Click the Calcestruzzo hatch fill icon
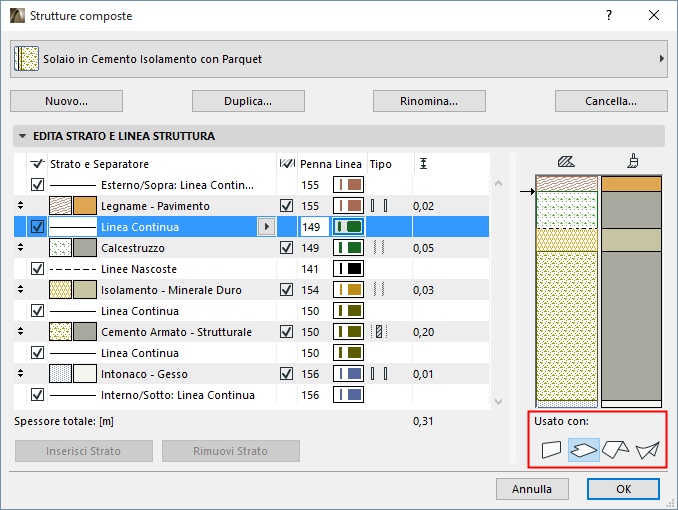Viewport: 678px width, 510px height. [x=60, y=248]
